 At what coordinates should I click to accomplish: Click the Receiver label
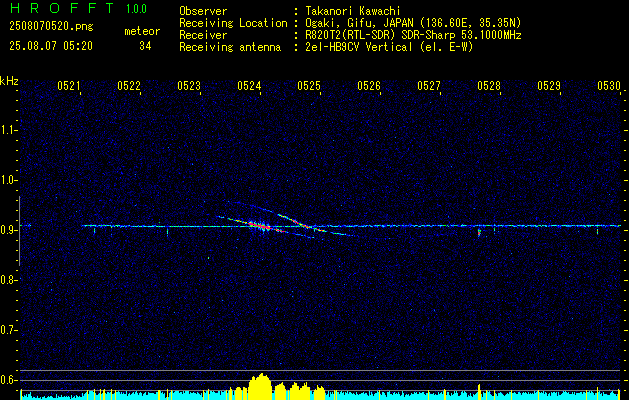(x=203, y=35)
